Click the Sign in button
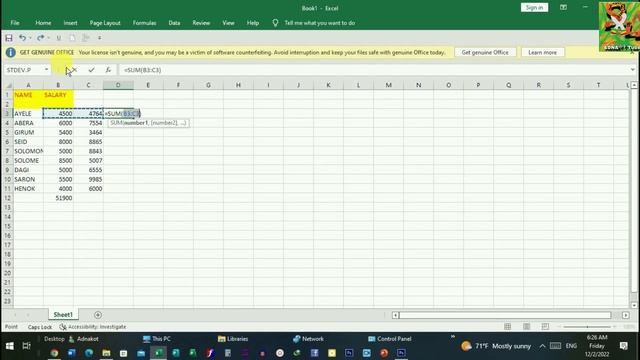The image size is (640, 360). [x=534, y=7]
